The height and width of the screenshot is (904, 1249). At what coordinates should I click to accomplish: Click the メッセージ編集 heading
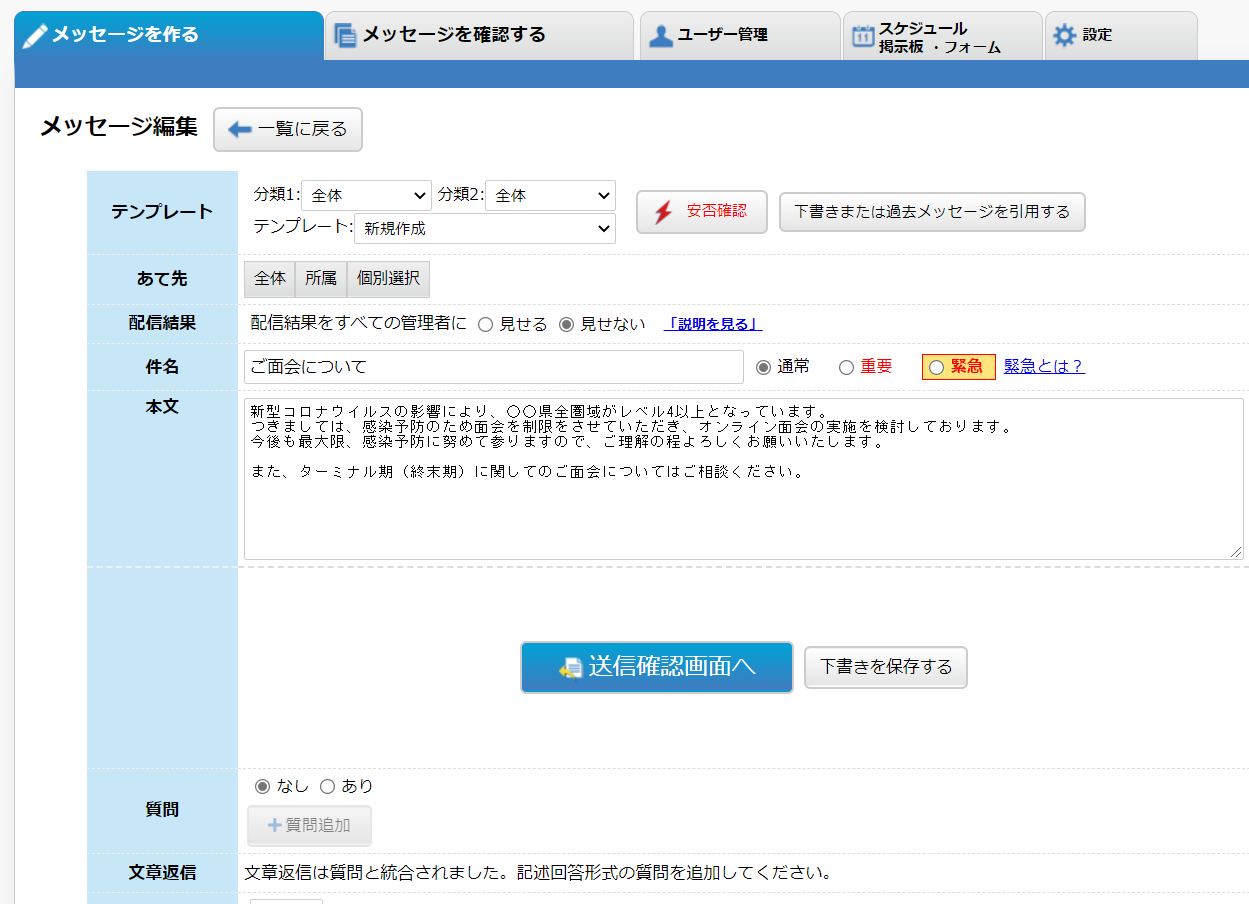119,127
